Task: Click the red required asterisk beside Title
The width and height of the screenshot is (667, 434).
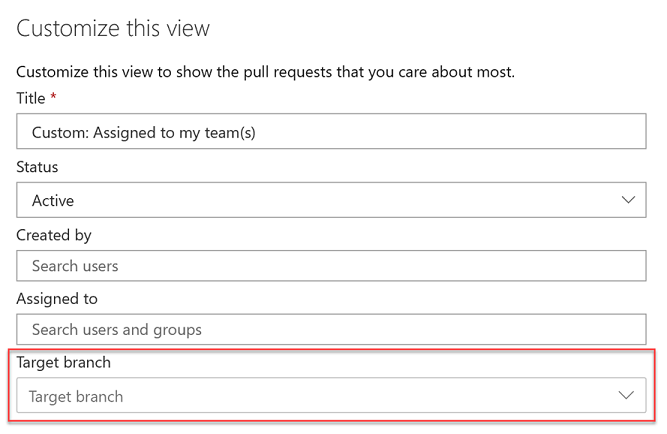Action: coord(54,98)
